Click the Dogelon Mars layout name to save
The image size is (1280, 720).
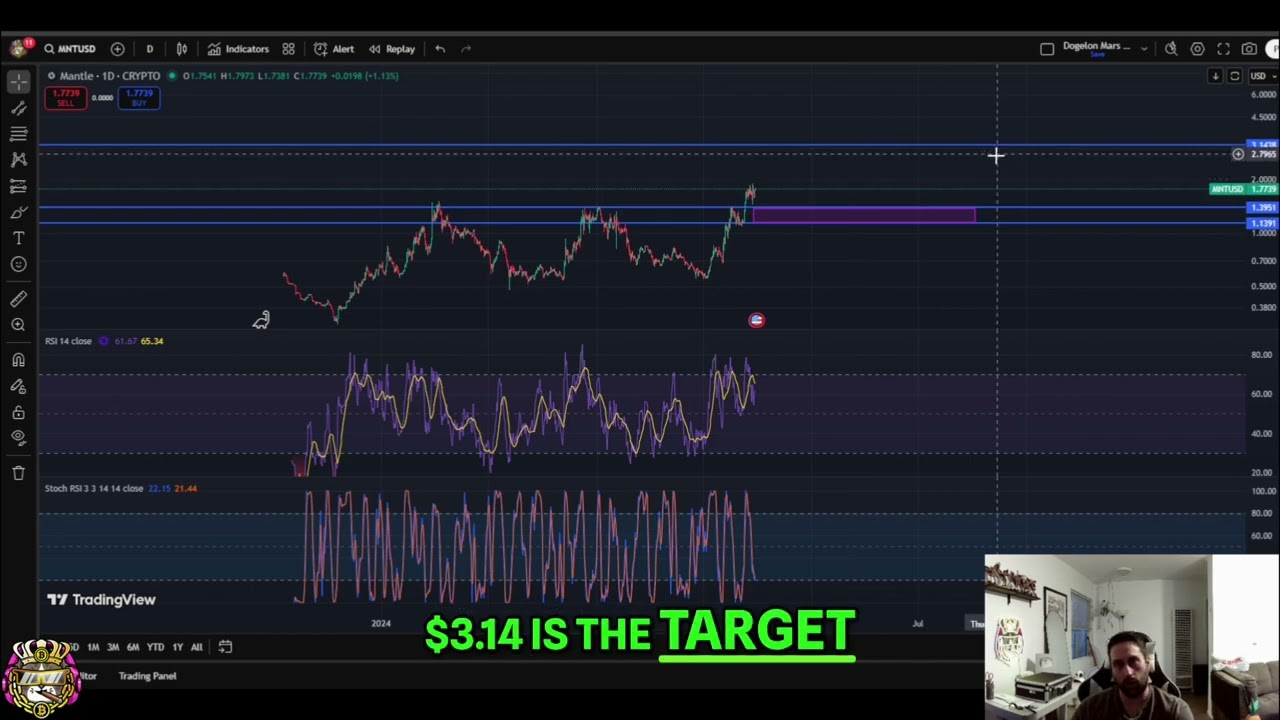coord(1096,48)
